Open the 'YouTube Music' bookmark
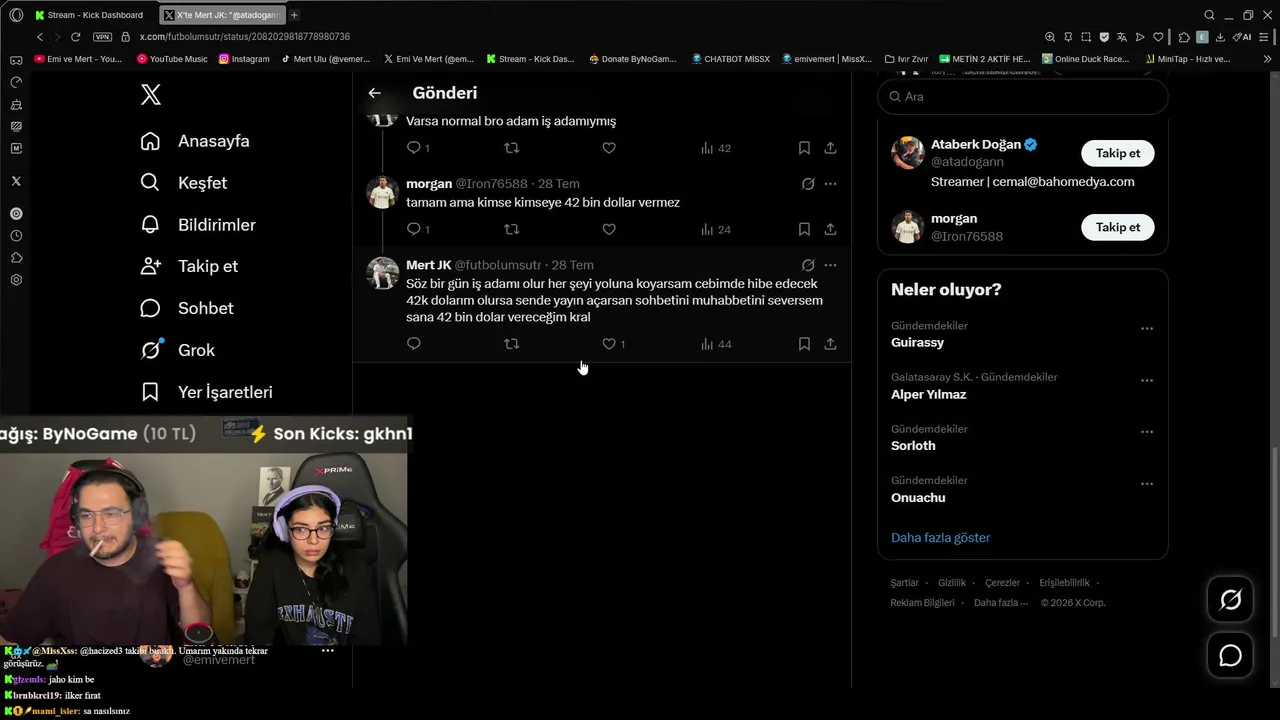1280x720 pixels. click(171, 59)
